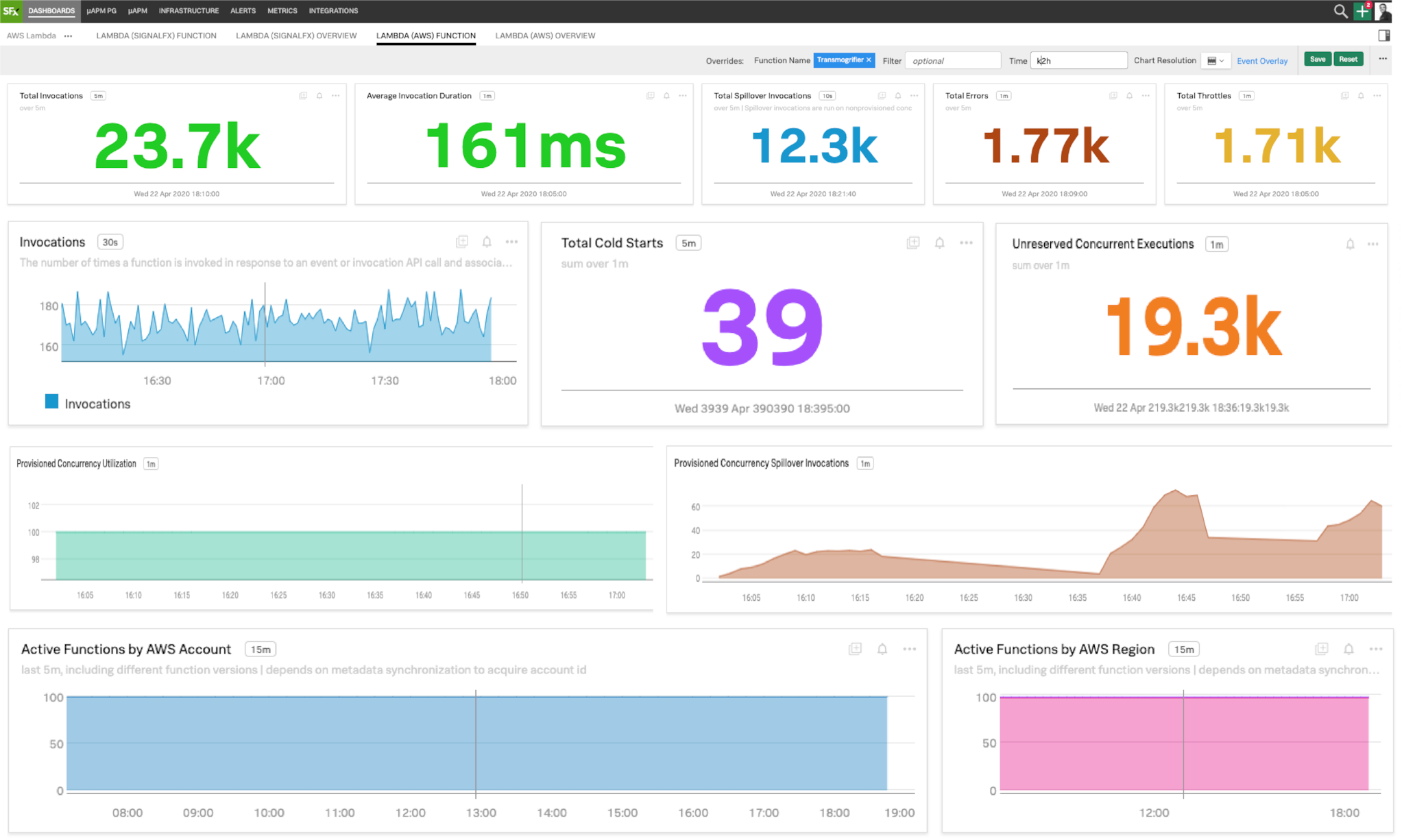
Task: Click the snapshot icon on Average Invocation Duration panel
Action: (652, 96)
